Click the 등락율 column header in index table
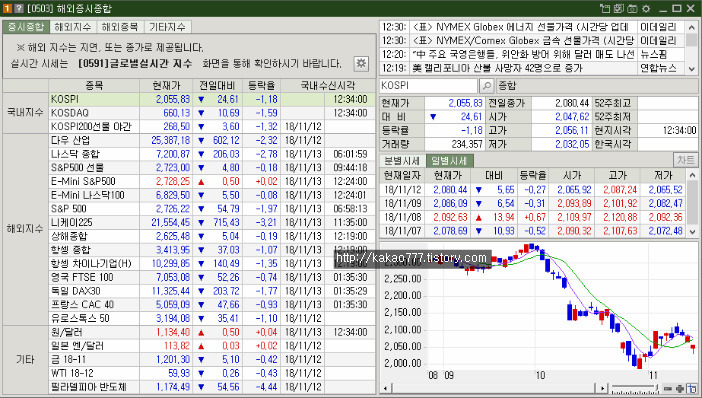Screen dimensions: 702x398 262,86
